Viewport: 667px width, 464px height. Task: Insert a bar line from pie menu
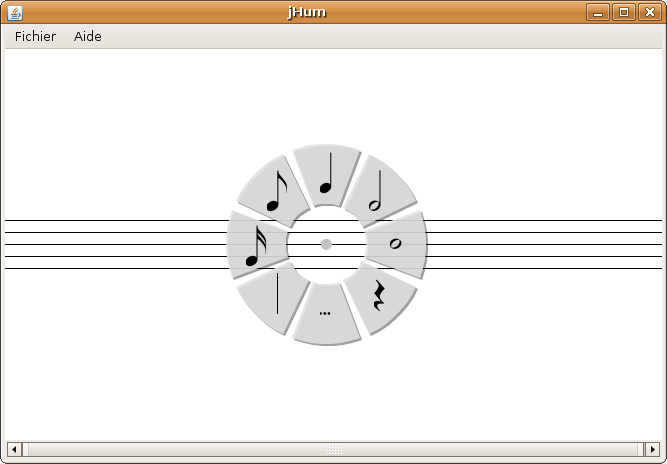(273, 298)
